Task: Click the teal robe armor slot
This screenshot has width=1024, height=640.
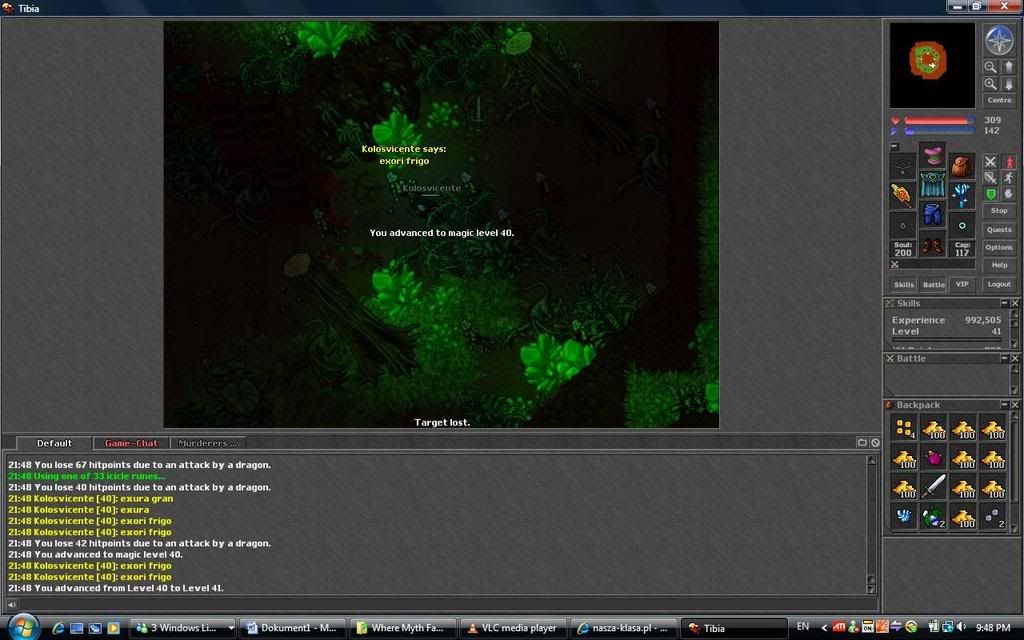Action: pyautogui.click(x=933, y=184)
